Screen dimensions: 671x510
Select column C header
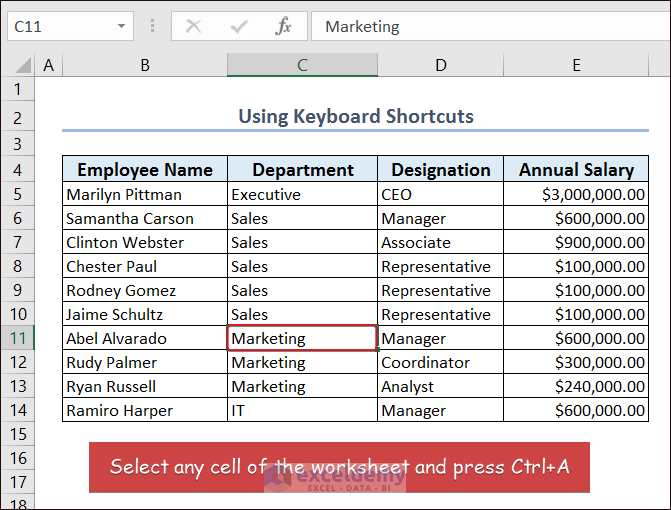[x=302, y=65]
